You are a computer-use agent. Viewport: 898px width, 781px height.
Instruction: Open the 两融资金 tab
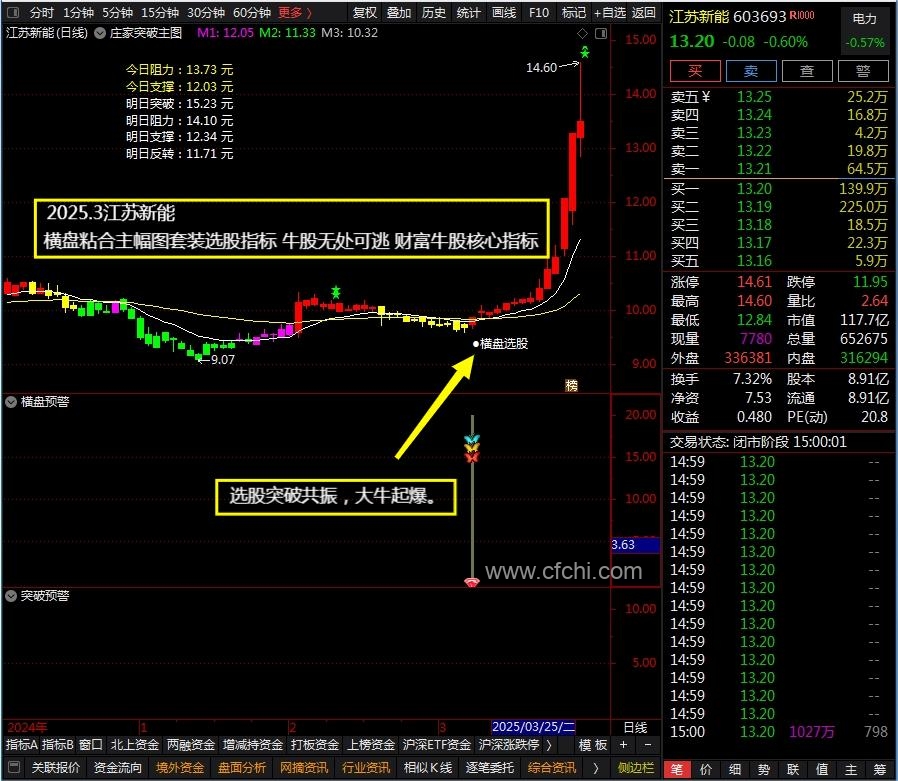[190, 745]
